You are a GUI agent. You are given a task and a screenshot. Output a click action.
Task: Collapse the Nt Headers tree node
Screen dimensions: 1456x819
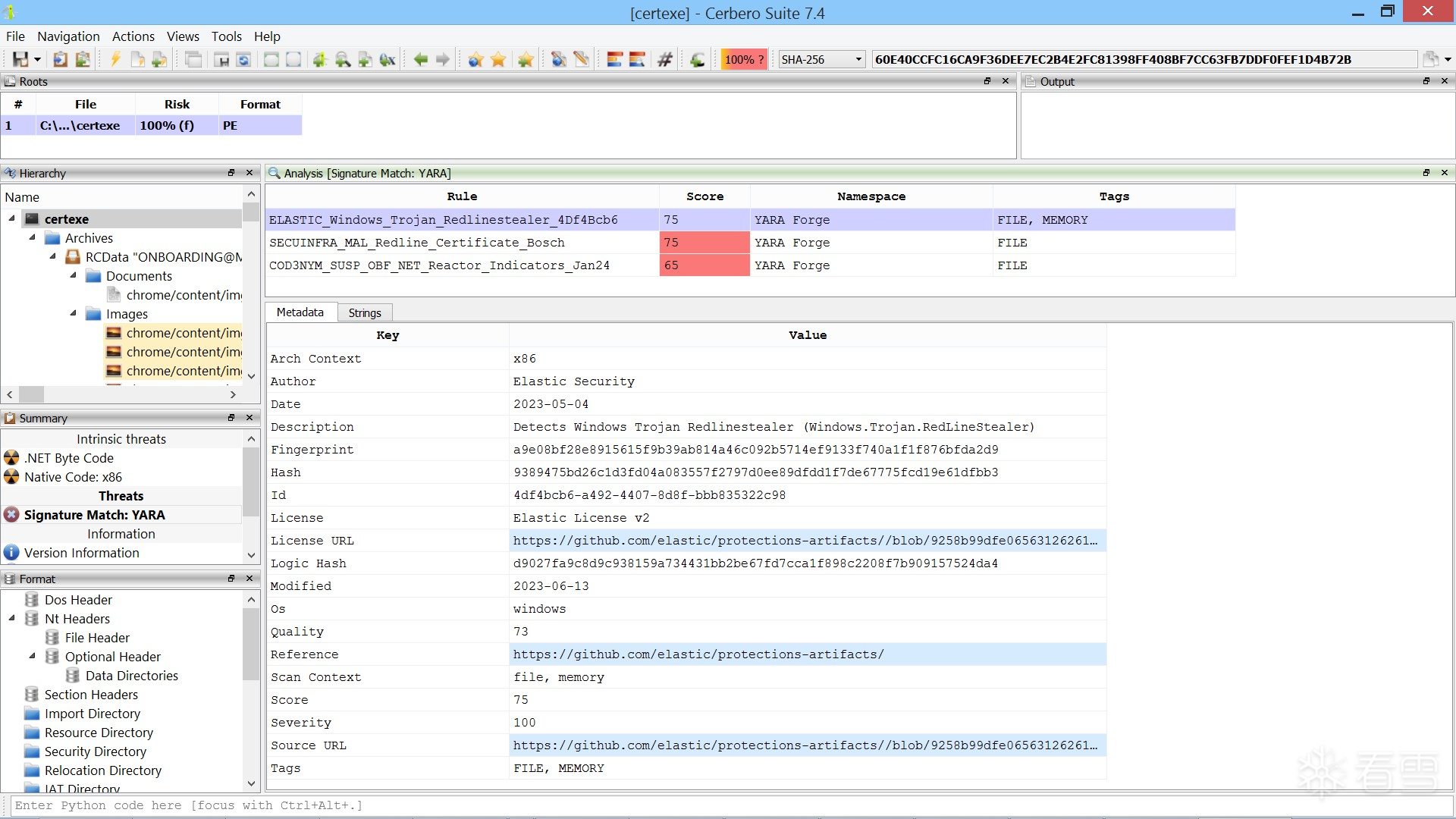pos(12,619)
